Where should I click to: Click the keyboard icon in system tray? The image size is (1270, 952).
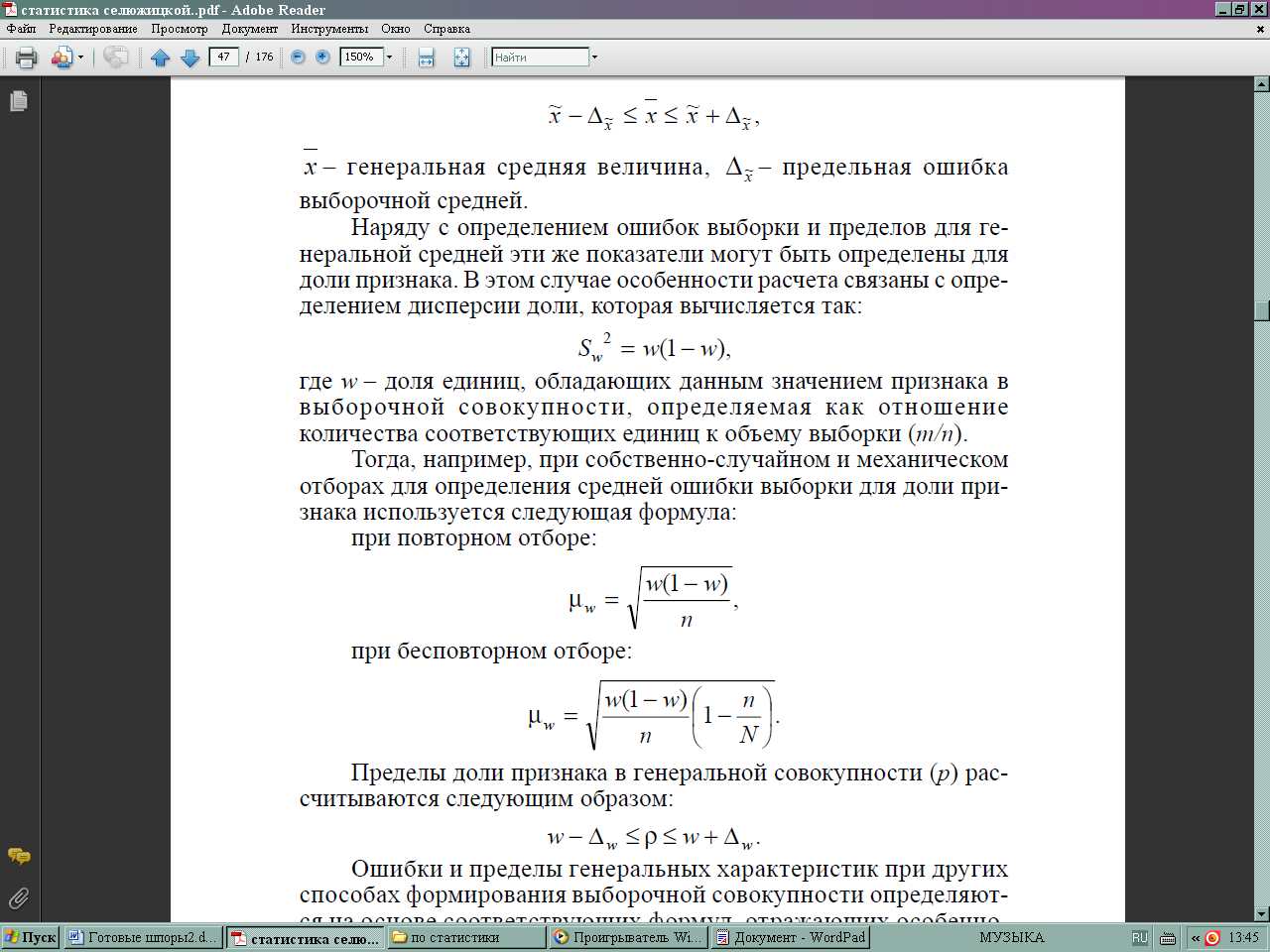[1168, 938]
